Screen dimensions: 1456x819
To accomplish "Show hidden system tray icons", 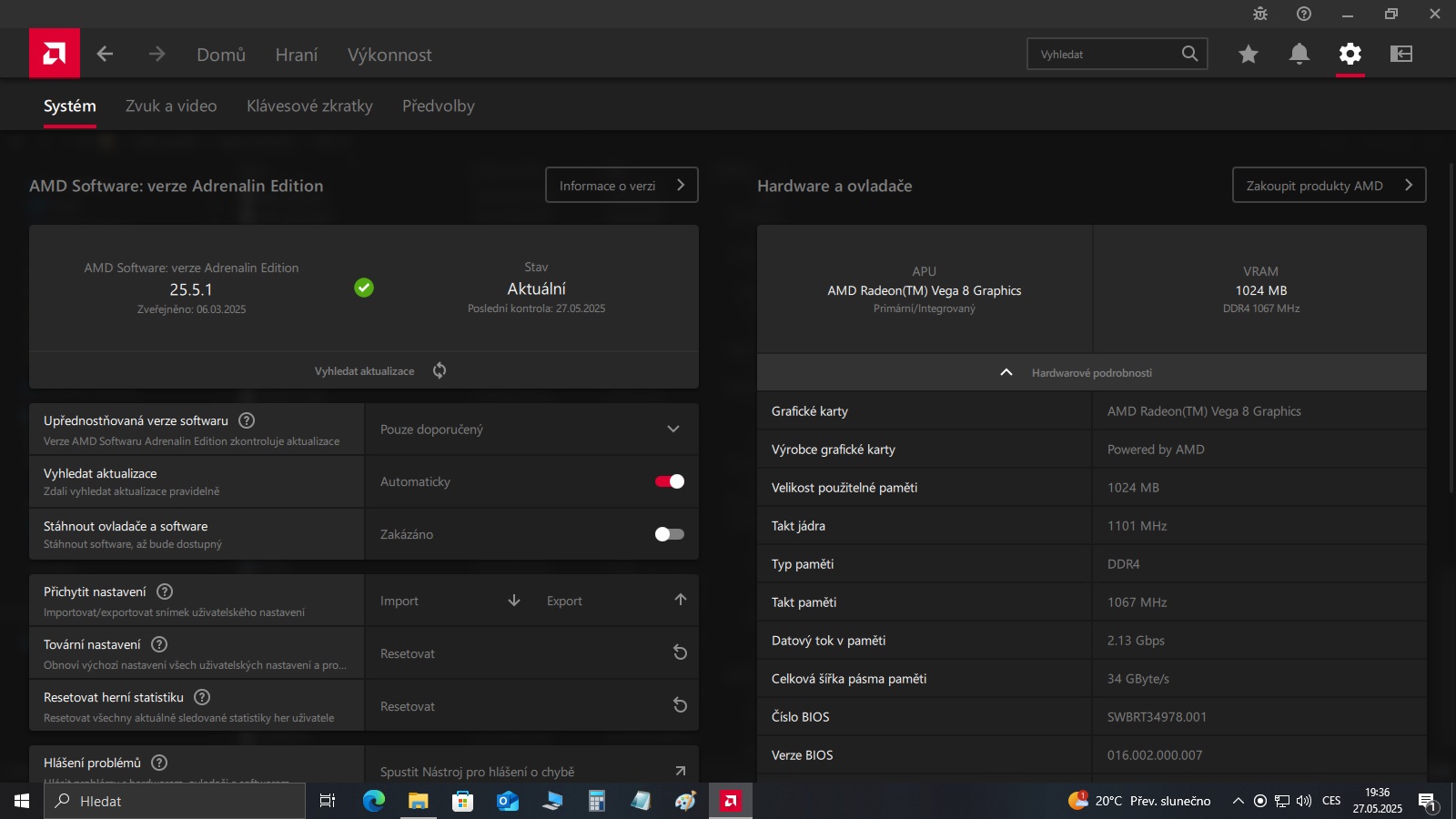I will pyautogui.click(x=1238, y=801).
